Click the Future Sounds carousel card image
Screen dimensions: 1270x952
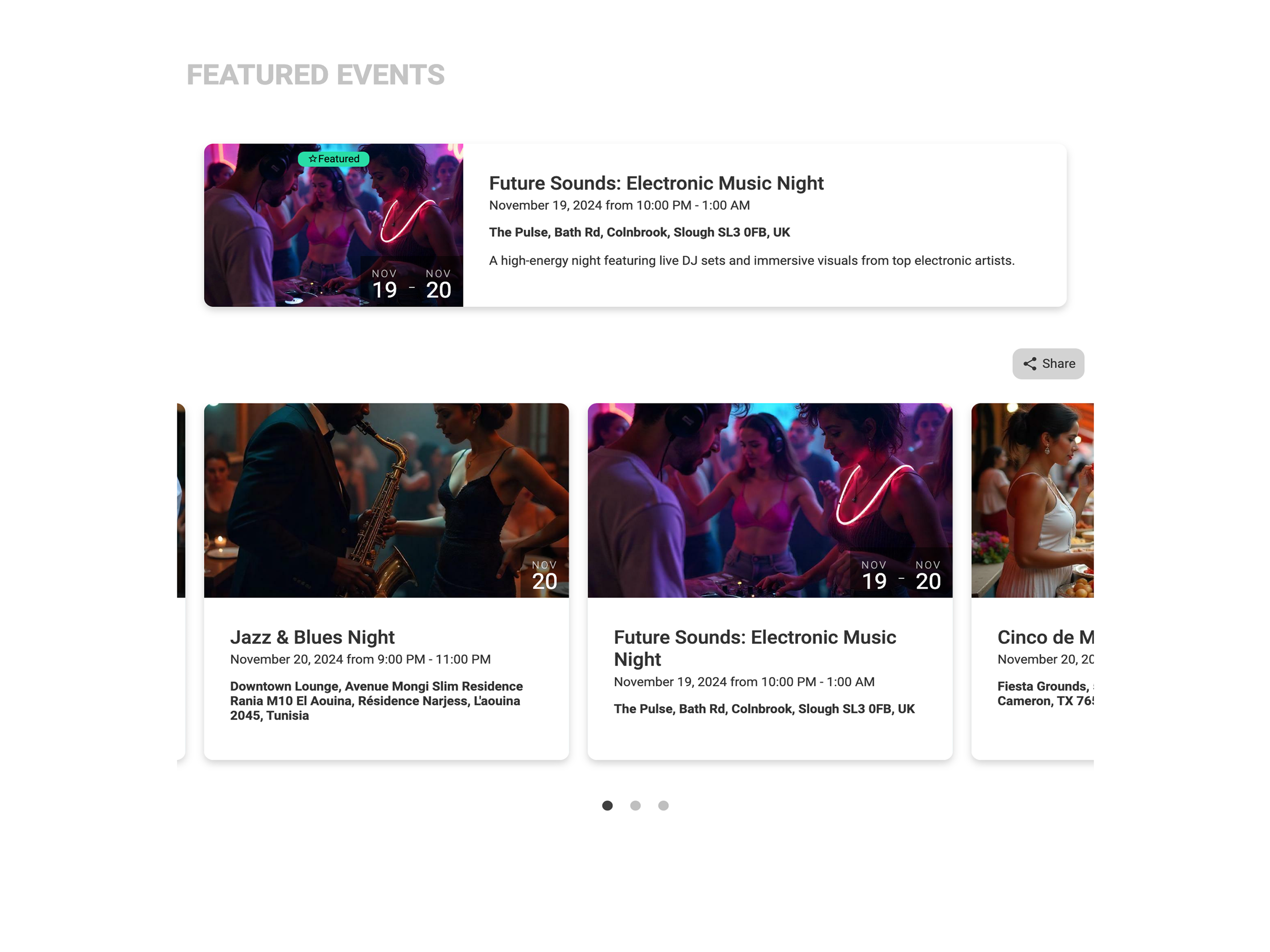(x=770, y=500)
